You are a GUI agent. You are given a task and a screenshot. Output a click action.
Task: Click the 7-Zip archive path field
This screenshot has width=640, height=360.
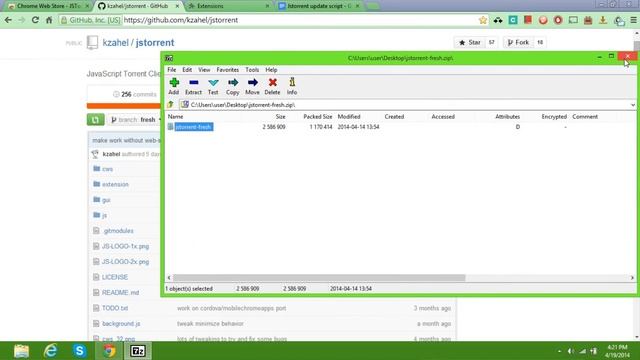pyautogui.click(x=404, y=105)
